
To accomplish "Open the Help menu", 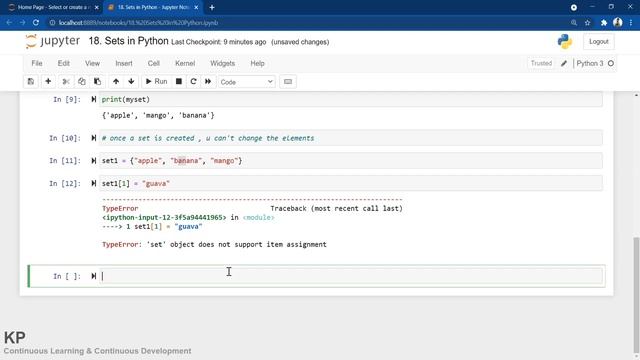I will click(x=257, y=63).
